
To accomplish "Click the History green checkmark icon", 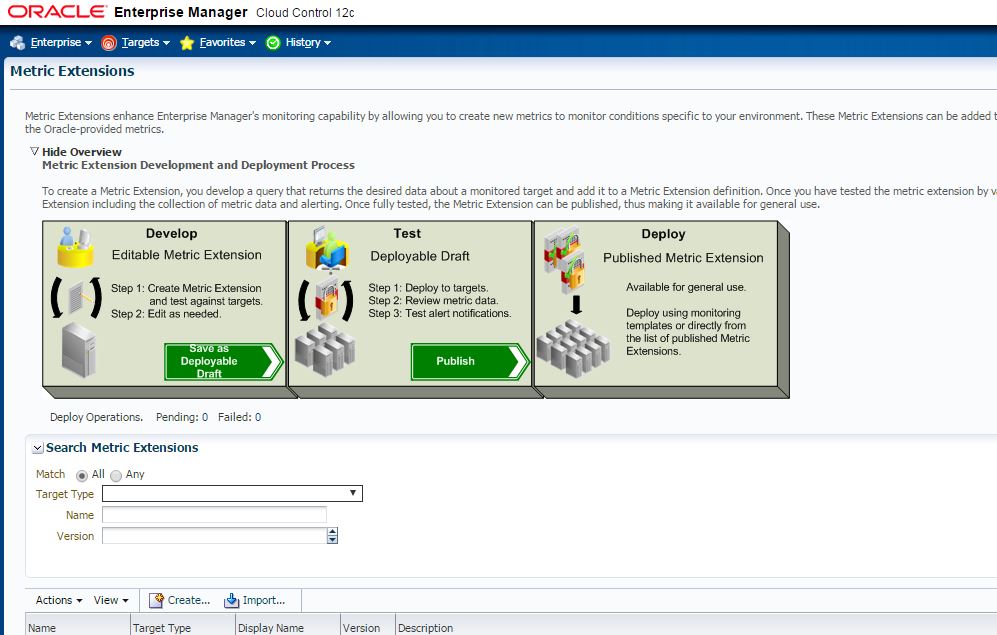I will tap(271, 43).
